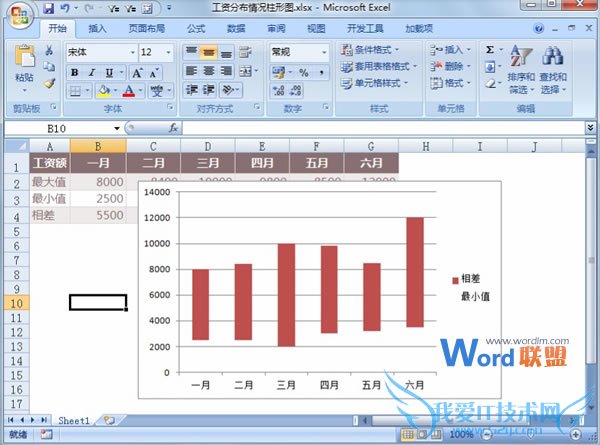Switch to the 审阅 tab
The width and height of the screenshot is (600, 445).
pos(276,28)
